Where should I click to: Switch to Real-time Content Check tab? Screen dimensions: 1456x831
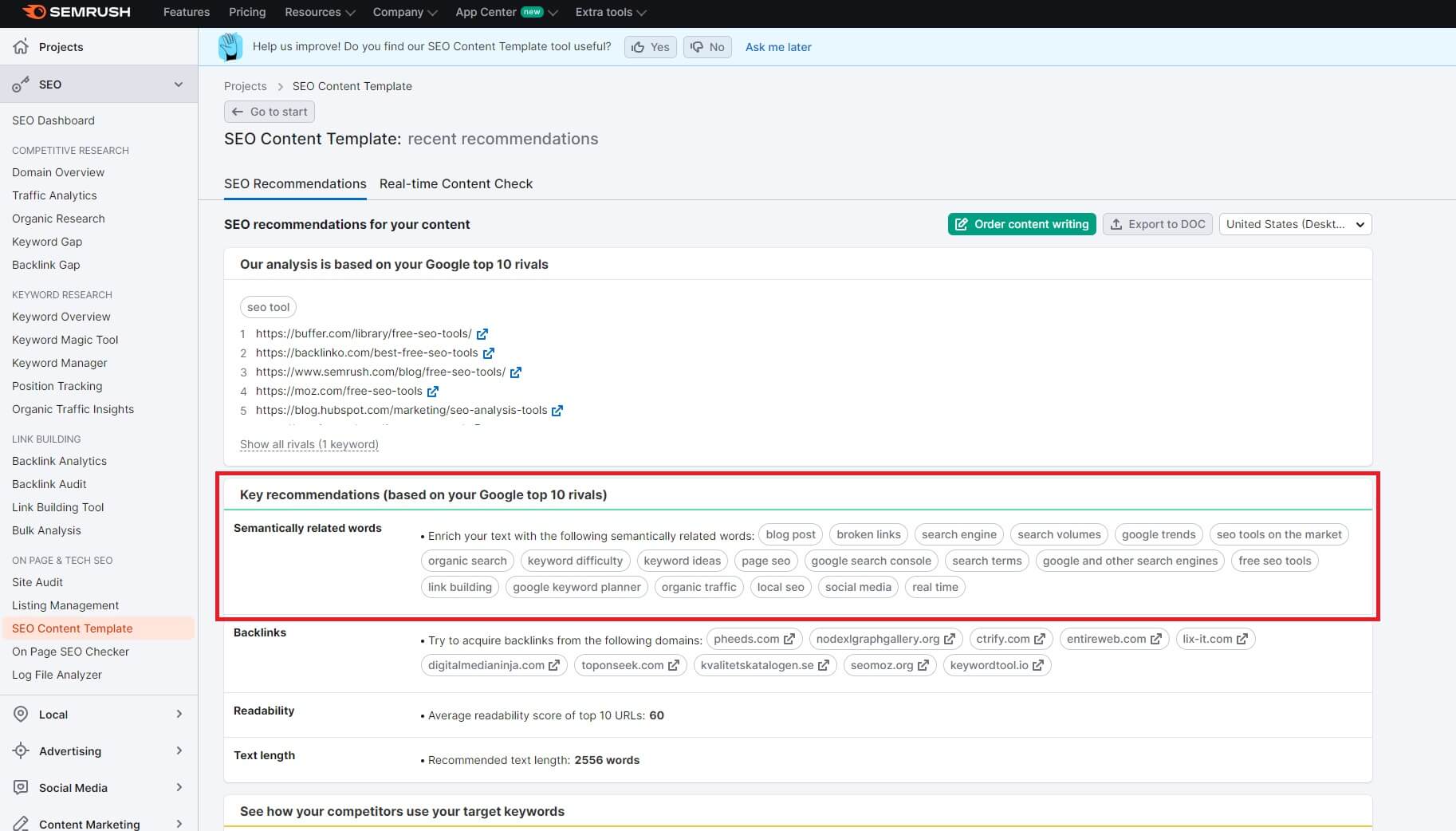tap(456, 183)
